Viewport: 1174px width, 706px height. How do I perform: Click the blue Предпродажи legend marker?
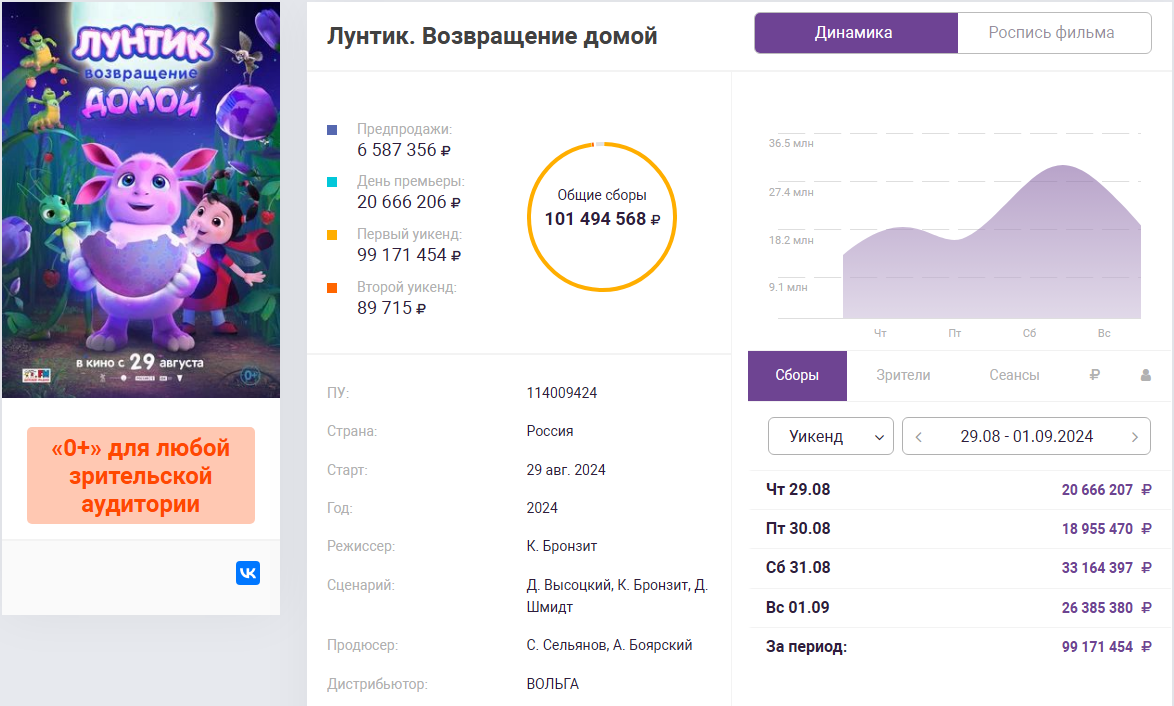[x=332, y=130]
